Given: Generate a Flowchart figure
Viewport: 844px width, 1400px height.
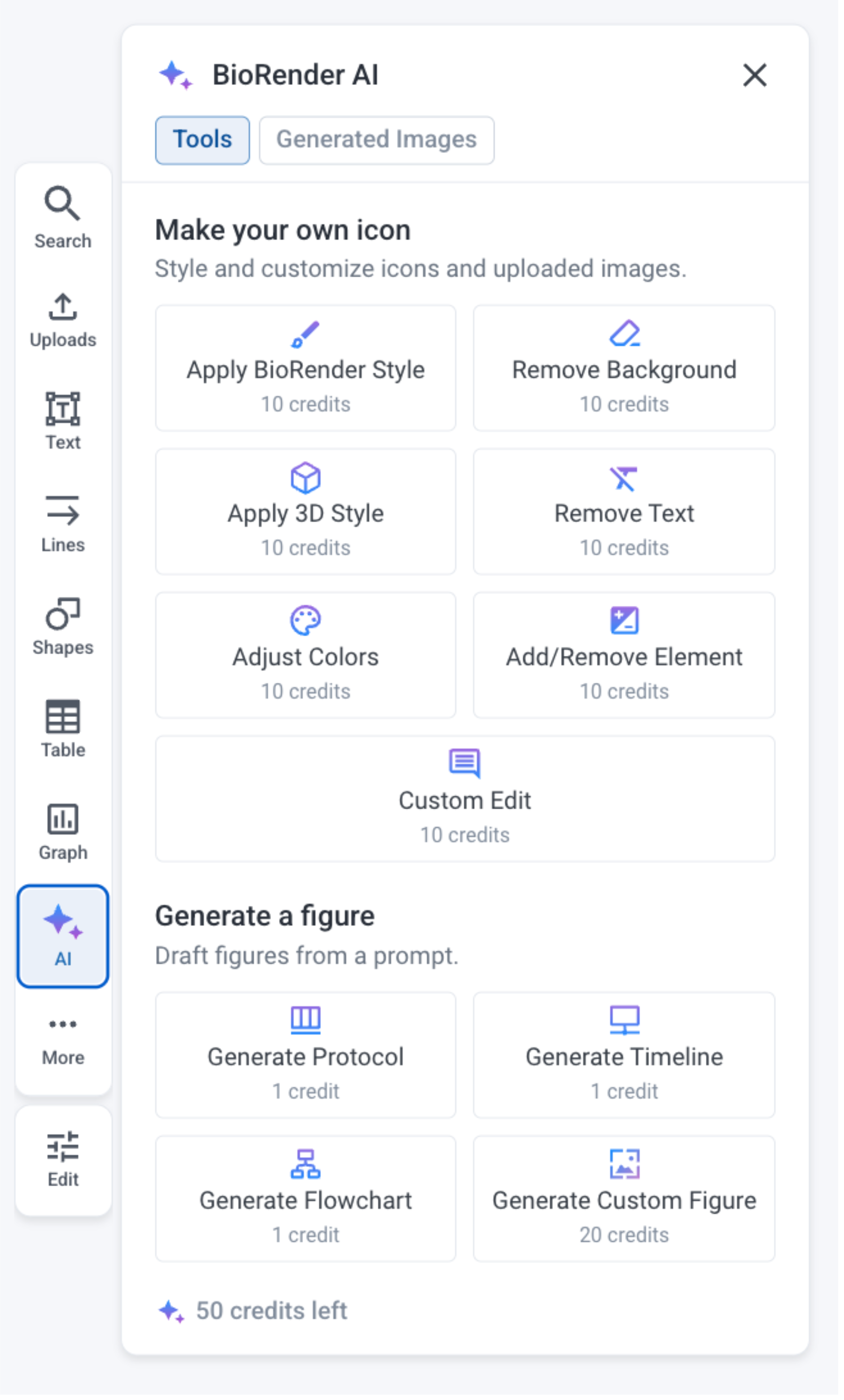Looking at the screenshot, I should coord(306,1198).
